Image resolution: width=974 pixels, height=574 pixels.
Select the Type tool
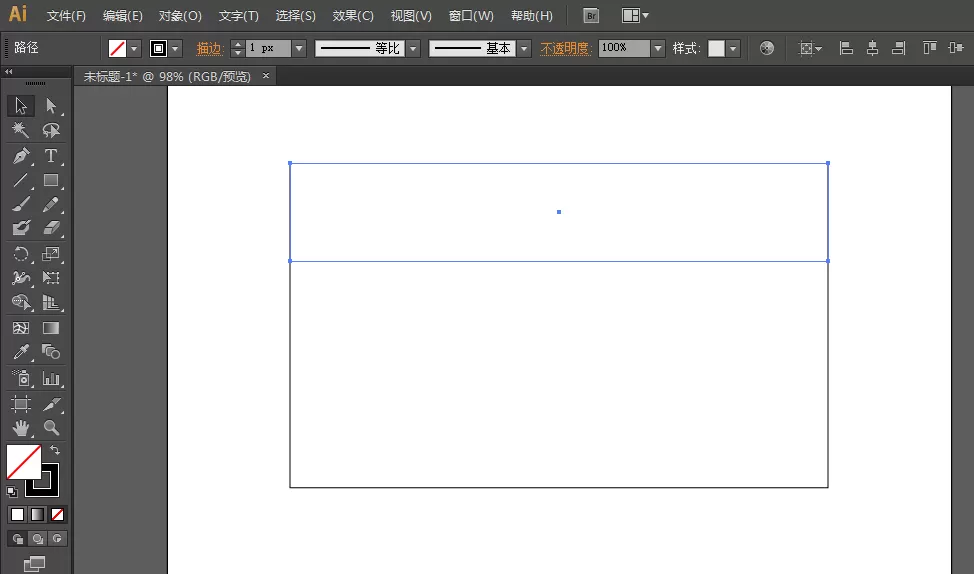[51, 155]
